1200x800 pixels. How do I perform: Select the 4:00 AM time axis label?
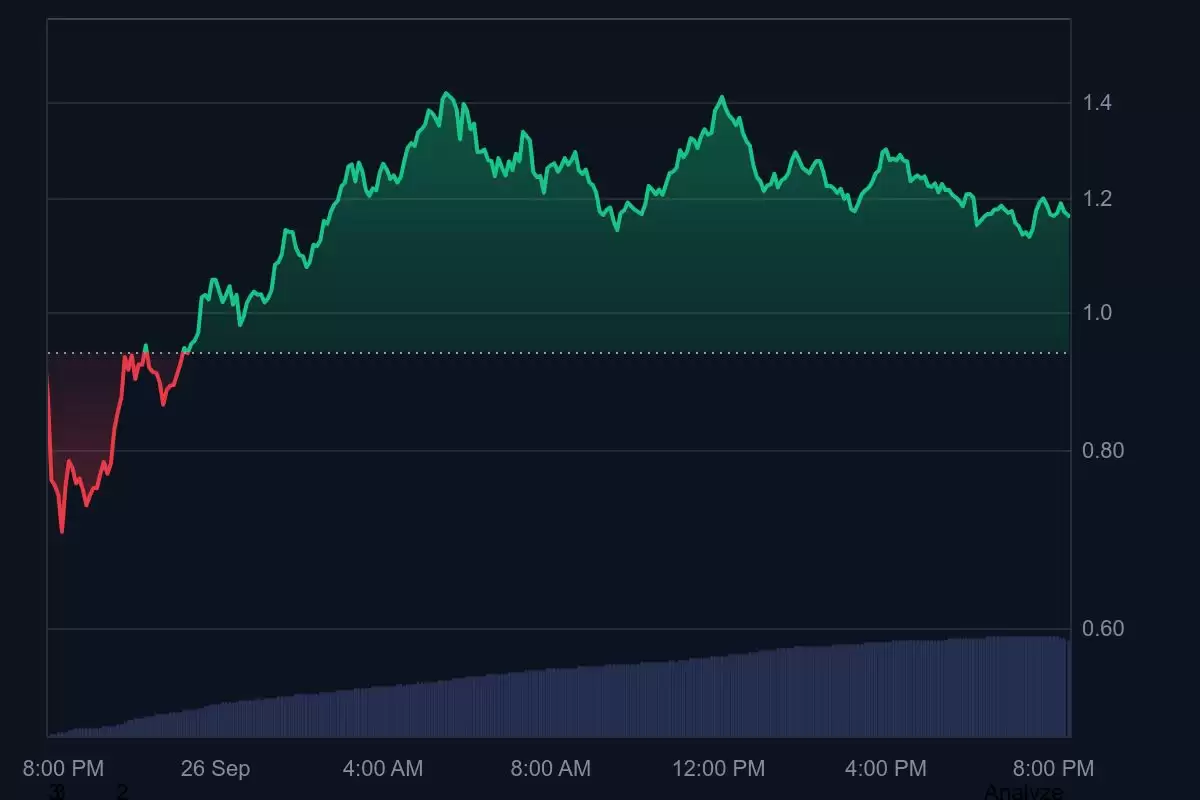(383, 769)
